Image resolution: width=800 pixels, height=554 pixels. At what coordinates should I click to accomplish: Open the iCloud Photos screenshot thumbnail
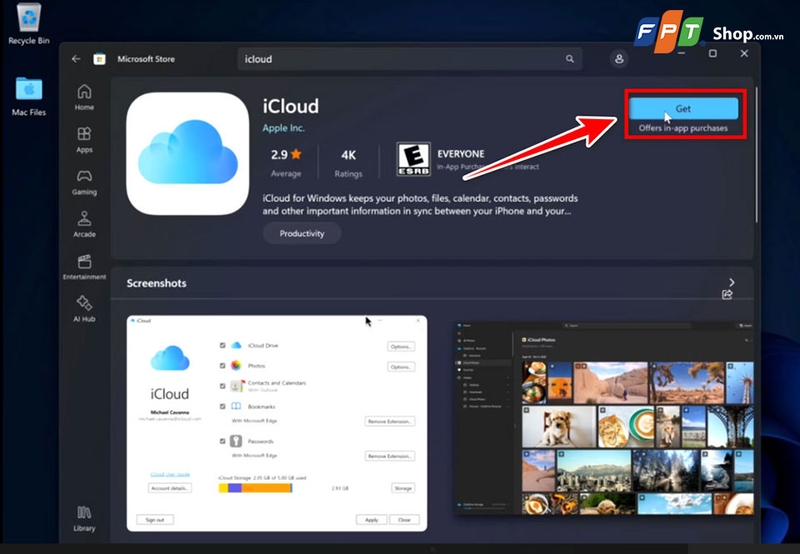click(604, 417)
